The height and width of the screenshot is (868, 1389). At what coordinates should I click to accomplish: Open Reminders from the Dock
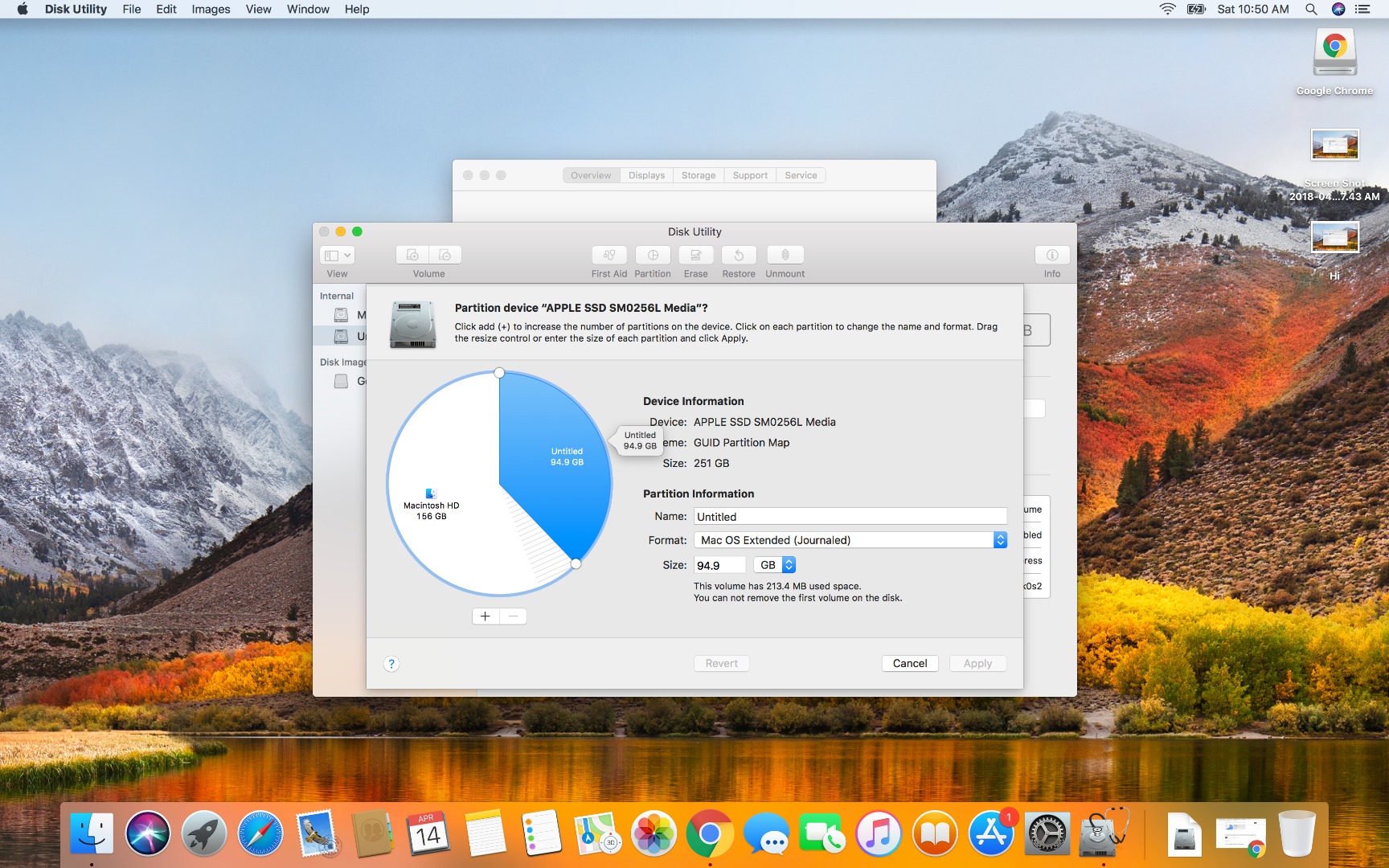[x=541, y=833]
